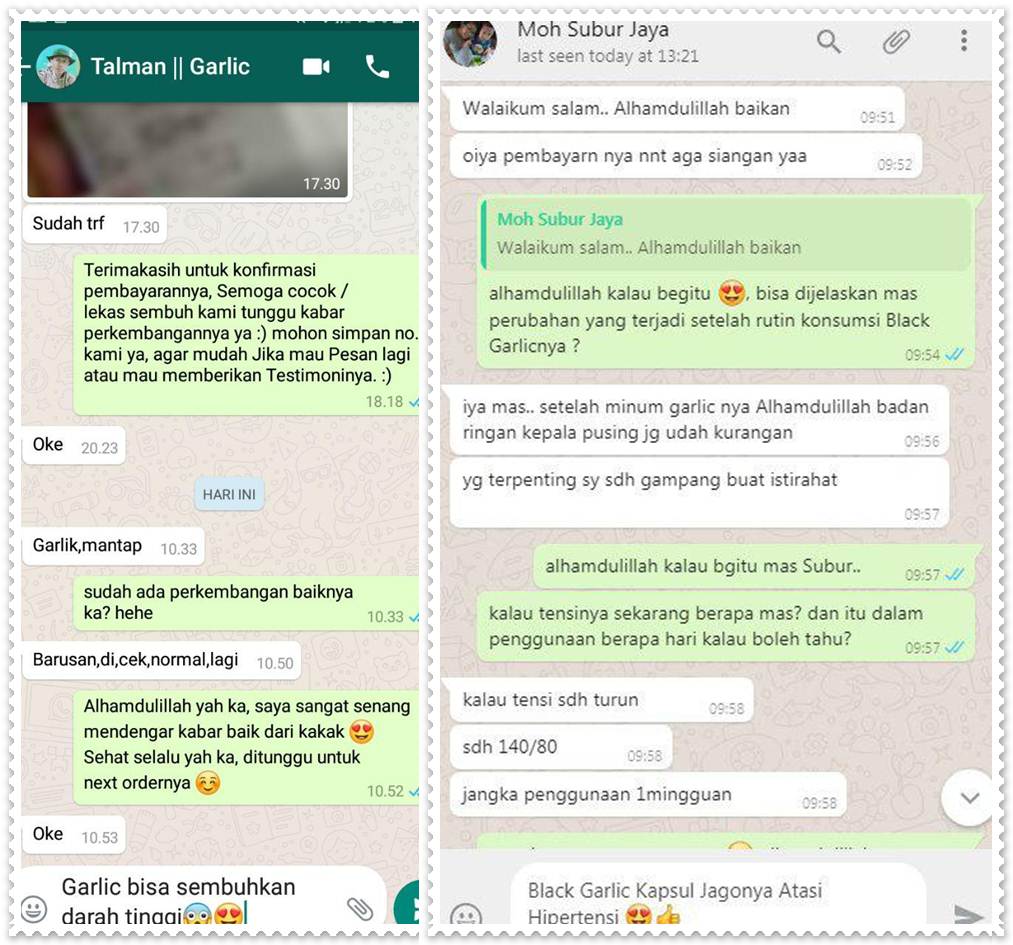Start a video call with Talman
The image size is (1013, 945).
[x=316, y=67]
